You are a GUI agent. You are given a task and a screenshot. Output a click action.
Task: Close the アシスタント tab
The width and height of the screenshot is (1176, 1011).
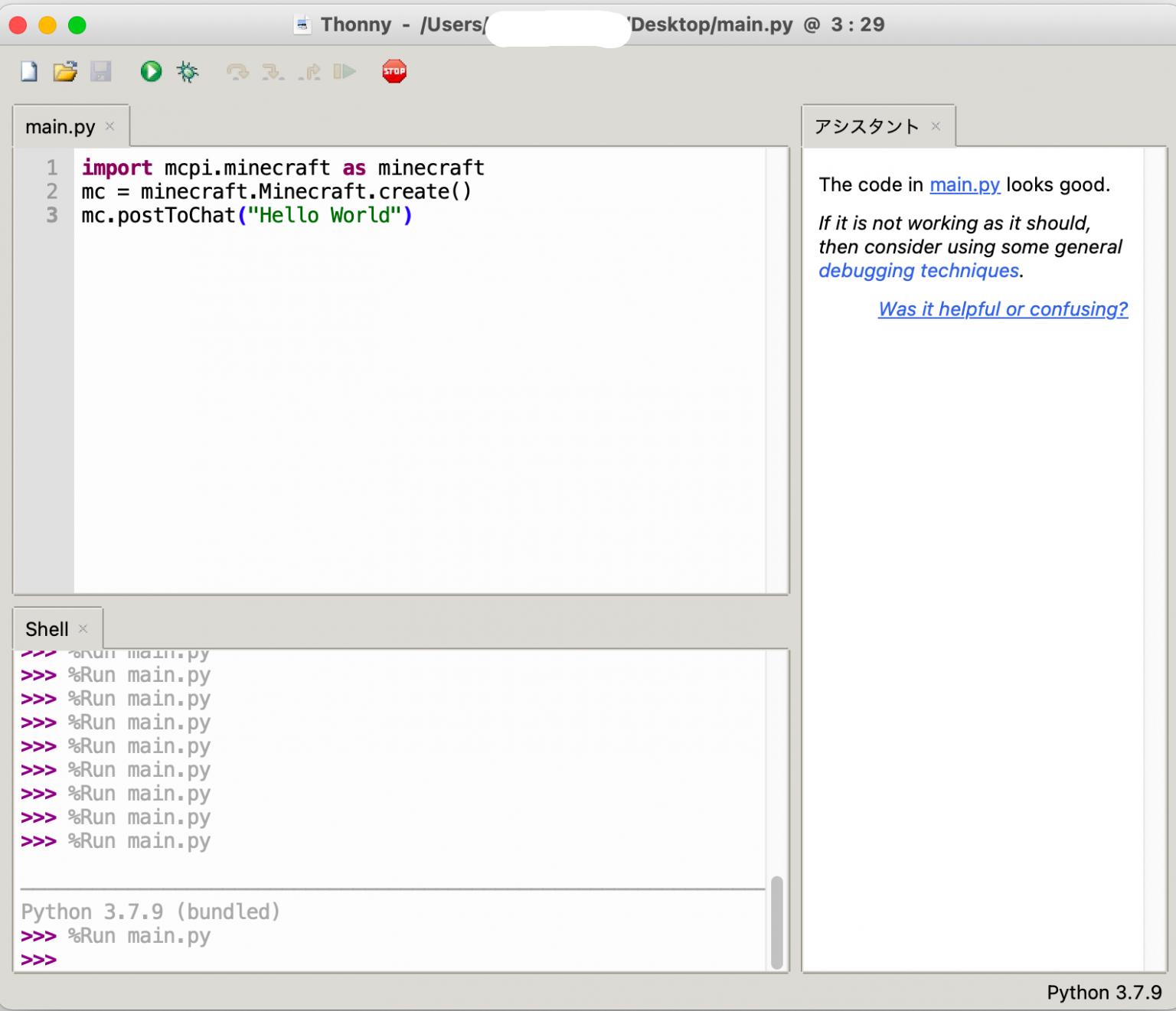[x=936, y=126]
